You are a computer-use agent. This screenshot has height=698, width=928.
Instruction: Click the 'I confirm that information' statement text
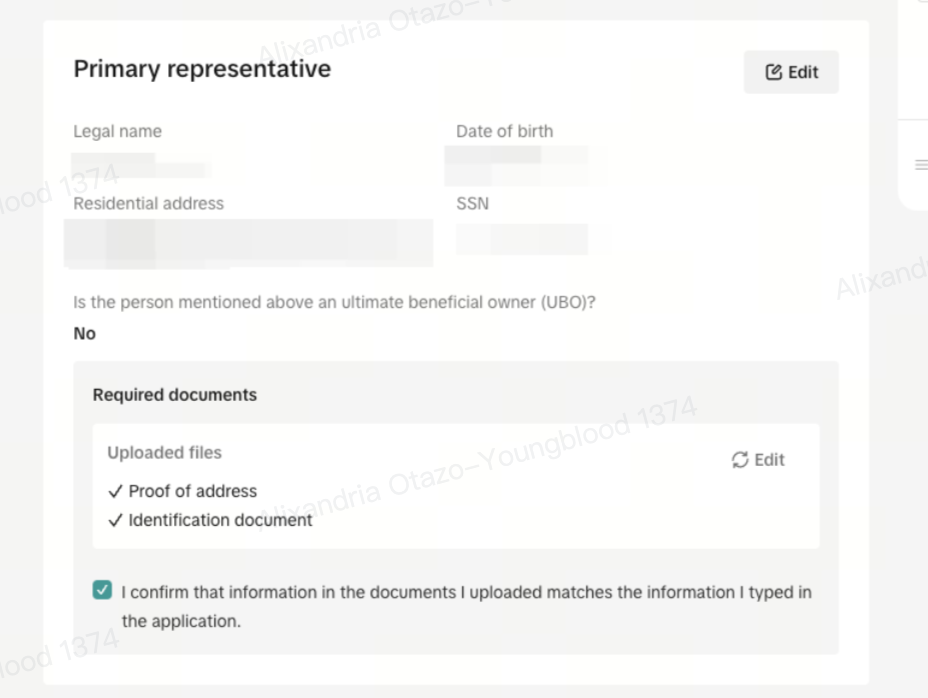tap(466, 592)
